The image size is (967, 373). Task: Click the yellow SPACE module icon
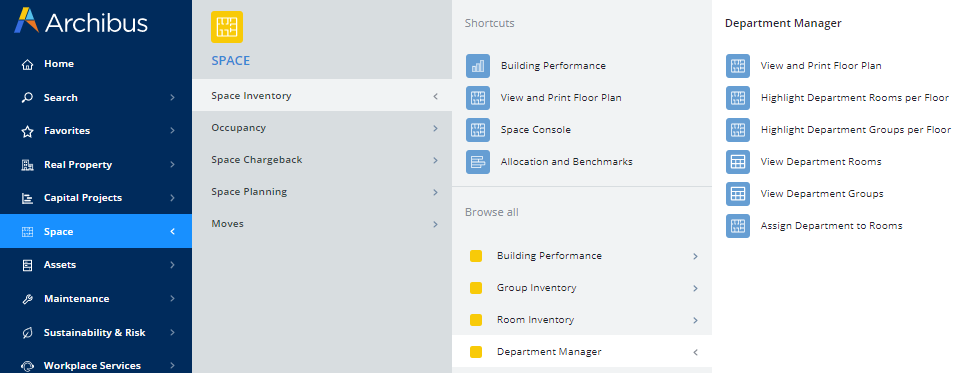pos(227,27)
